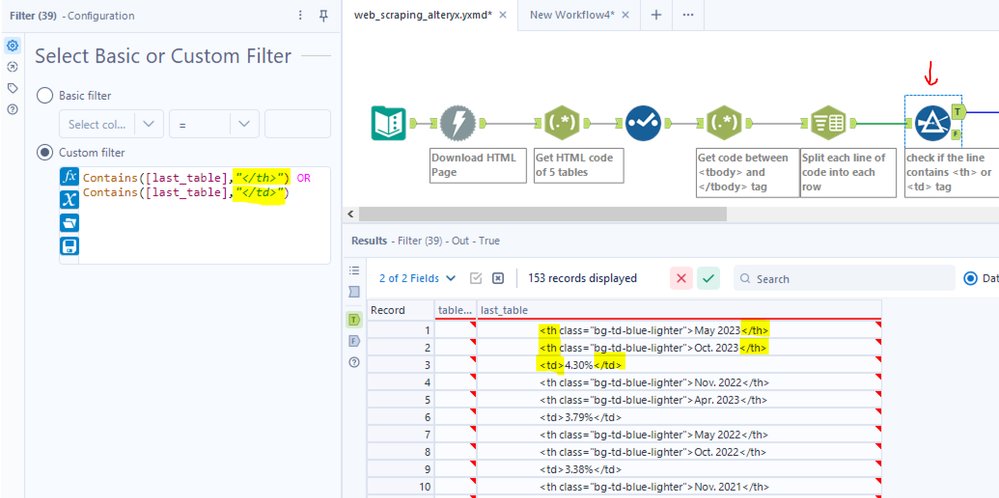Show the metadata icon in Results sidebar
The height and width of the screenshot is (498, 999).
pos(354,292)
